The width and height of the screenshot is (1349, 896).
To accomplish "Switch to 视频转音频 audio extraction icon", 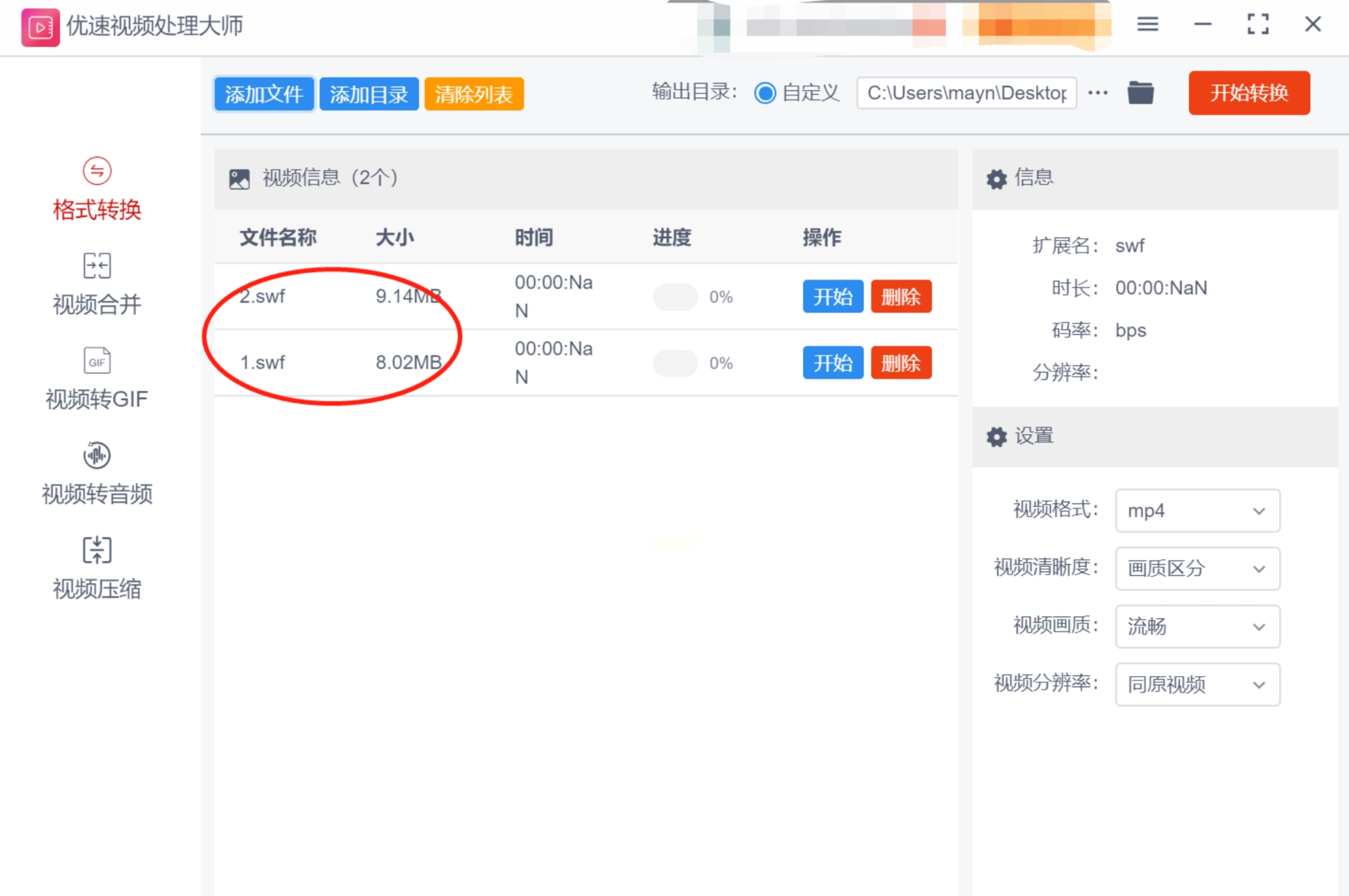I will point(97,456).
